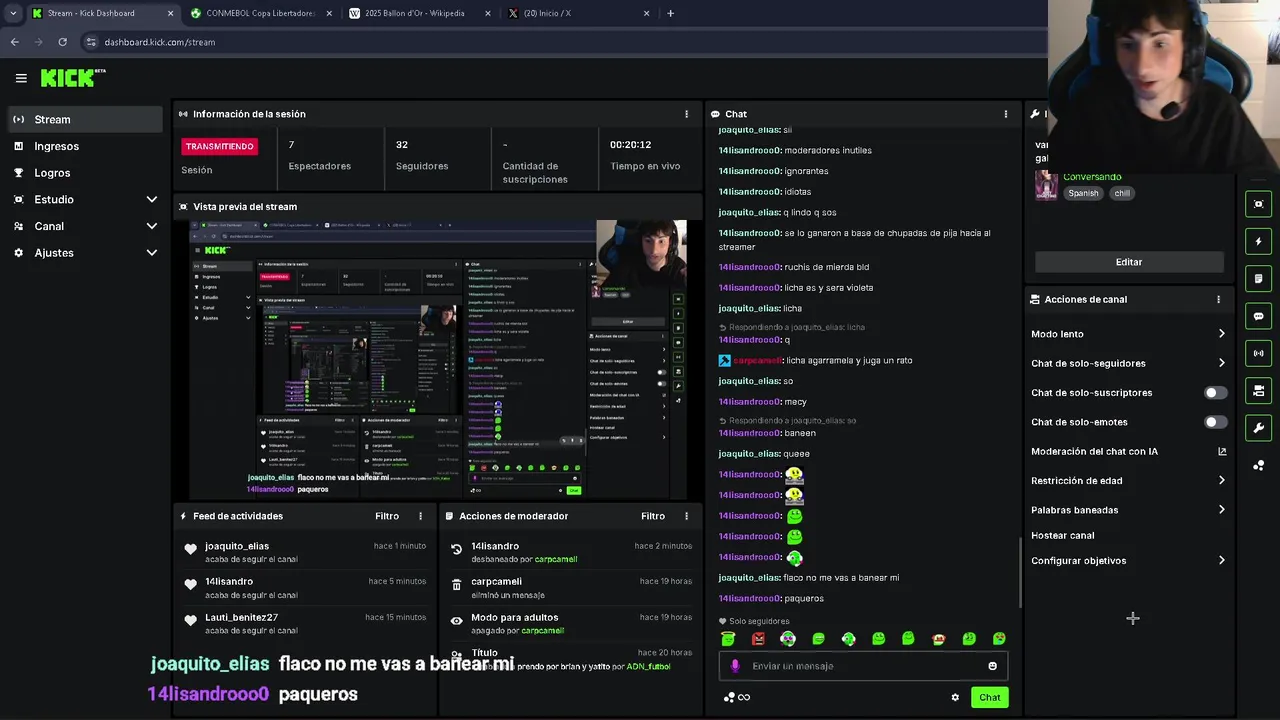Open a new browser tab
The width and height of the screenshot is (1280, 720).
pyautogui.click(x=670, y=13)
